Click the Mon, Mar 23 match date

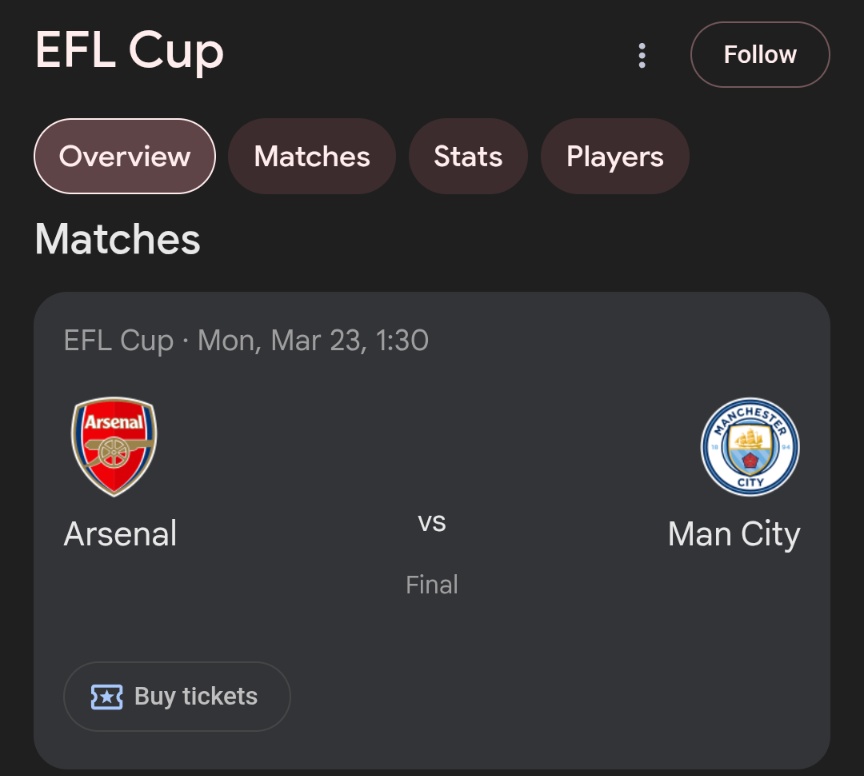279,341
